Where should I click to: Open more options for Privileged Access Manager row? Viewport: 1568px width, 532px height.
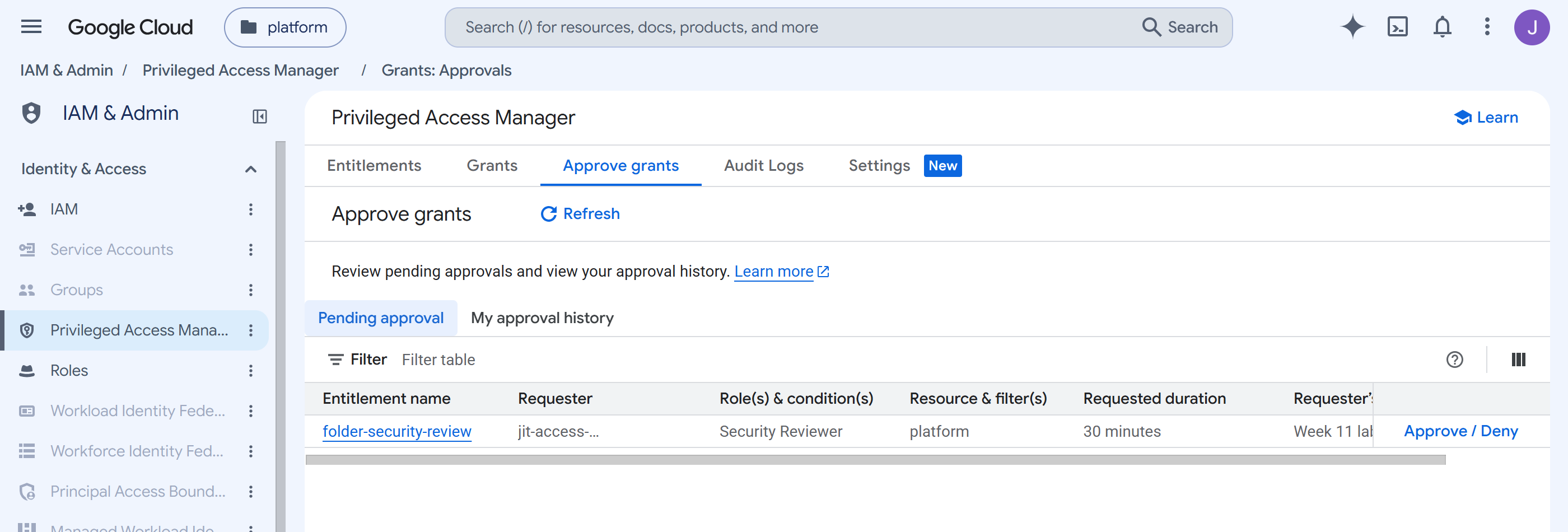pyautogui.click(x=250, y=330)
